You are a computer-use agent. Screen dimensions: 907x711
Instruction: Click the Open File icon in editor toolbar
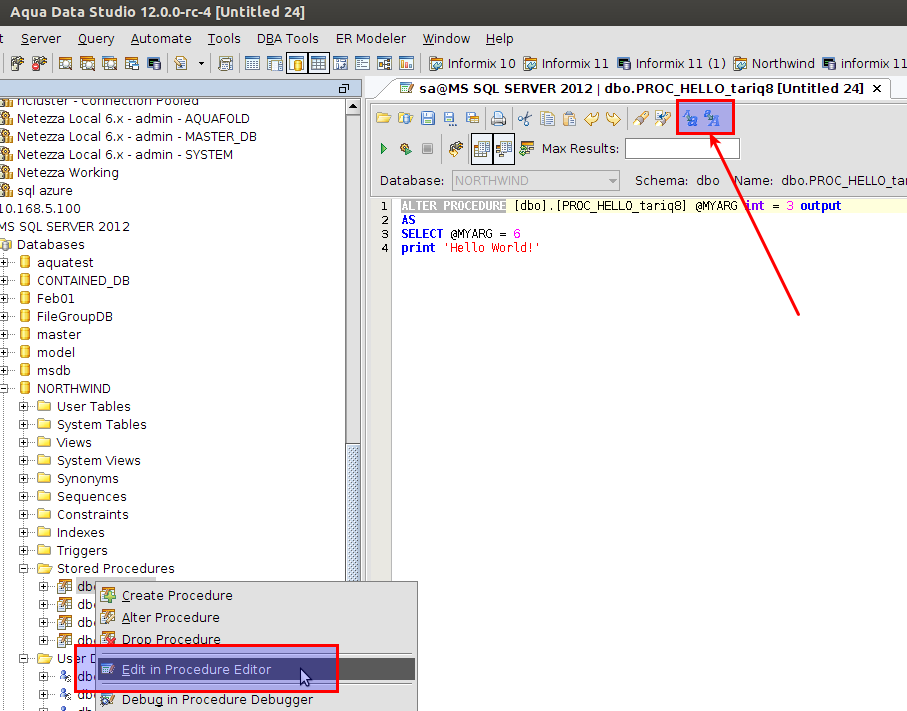(383, 119)
